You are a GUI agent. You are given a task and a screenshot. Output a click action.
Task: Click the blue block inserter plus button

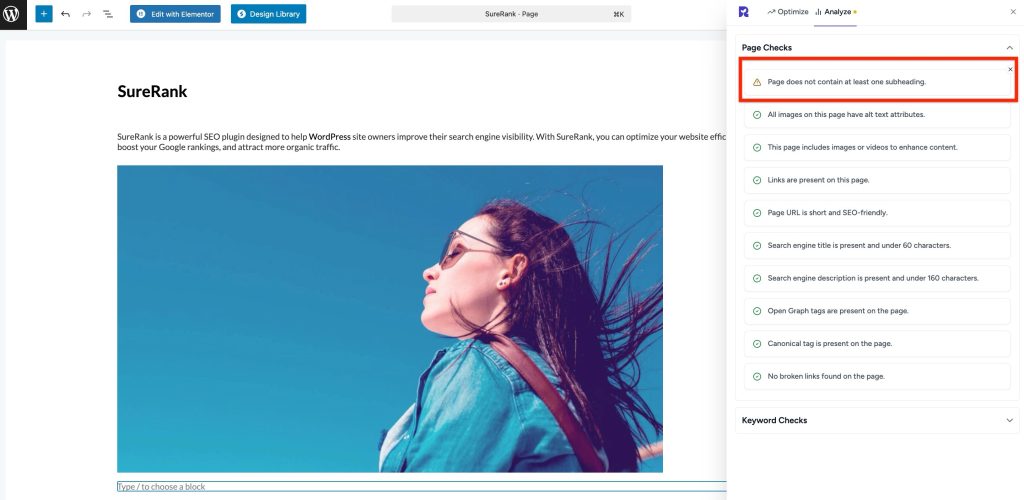[43, 14]
